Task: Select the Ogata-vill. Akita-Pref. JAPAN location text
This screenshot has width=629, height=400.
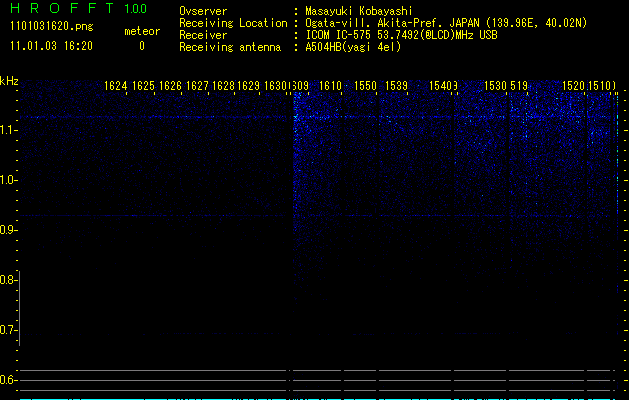Action: click(446, 23)
